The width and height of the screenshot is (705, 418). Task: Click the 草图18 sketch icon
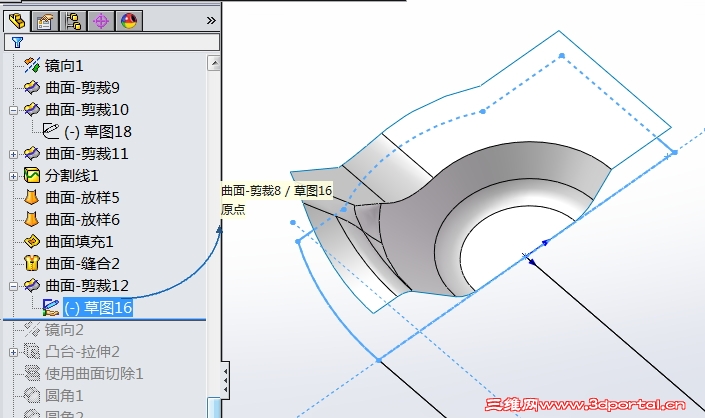tap(51, 131)
